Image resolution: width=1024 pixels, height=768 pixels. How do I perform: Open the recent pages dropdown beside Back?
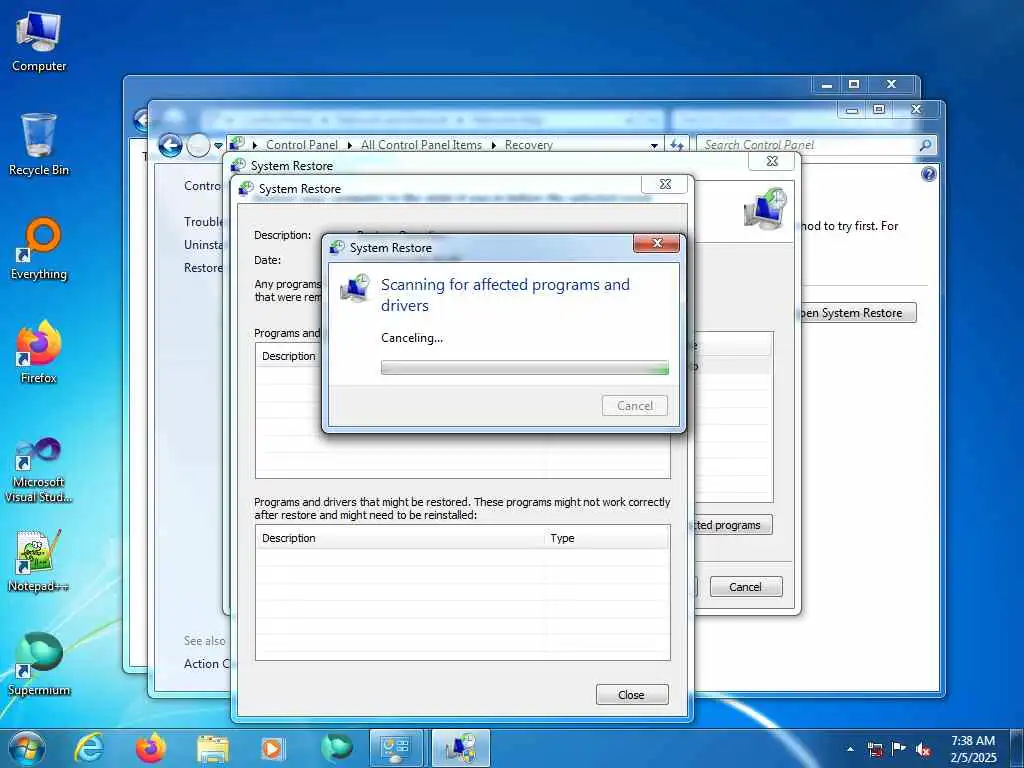[218, 146]
